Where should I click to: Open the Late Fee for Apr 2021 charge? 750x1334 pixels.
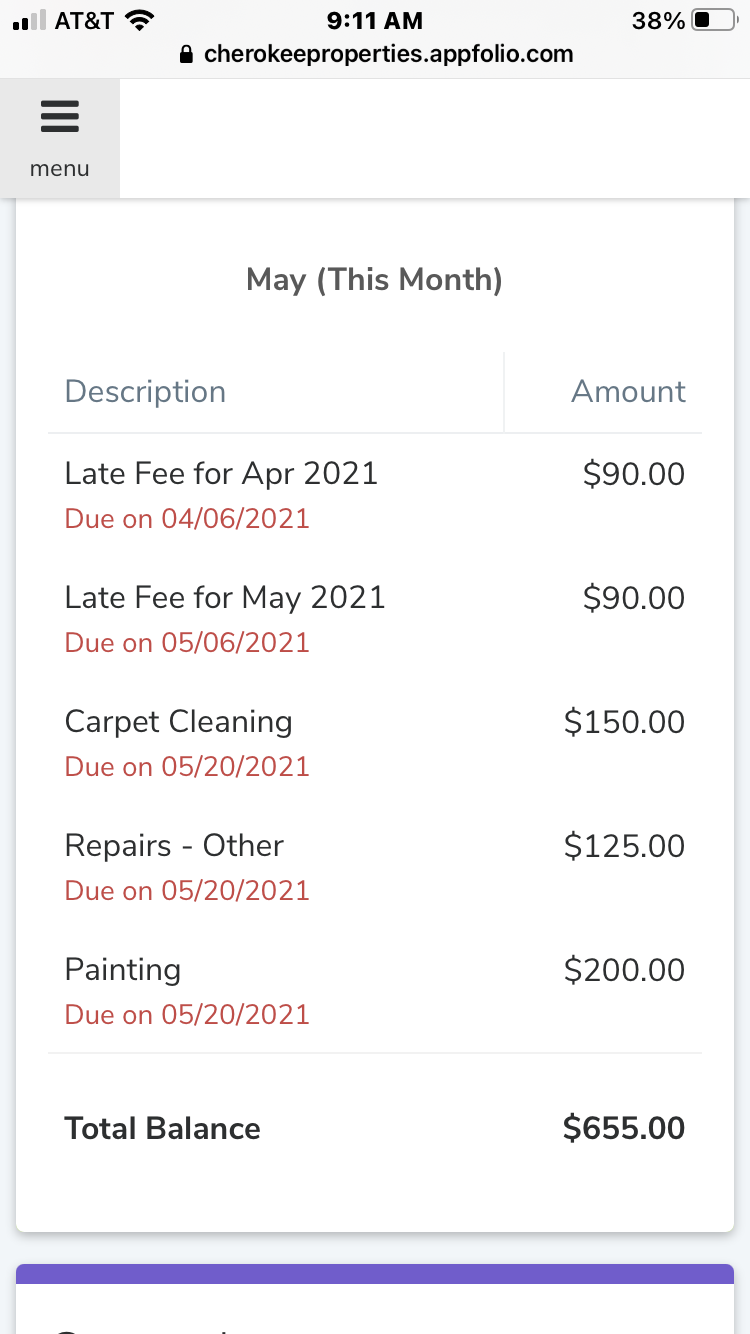[375, 495]
